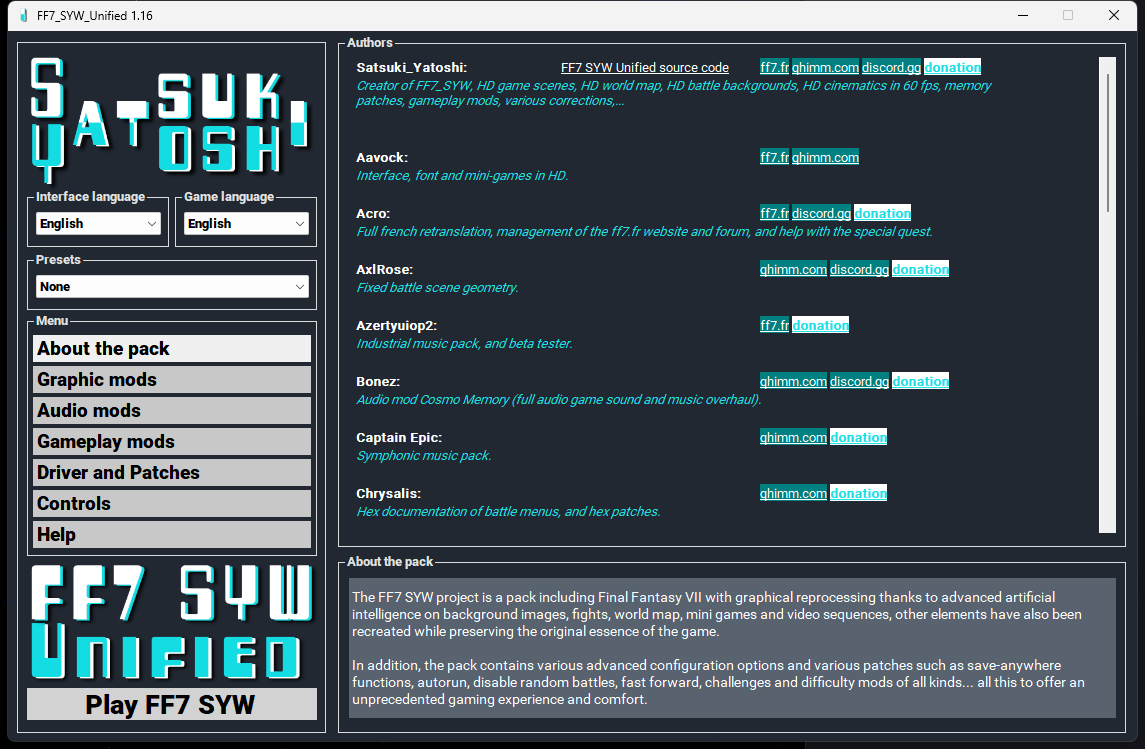Click Azertyuiop2's donation link
Image resolution: width=1145 pixels, height=749 pixels.
point(821,325)
